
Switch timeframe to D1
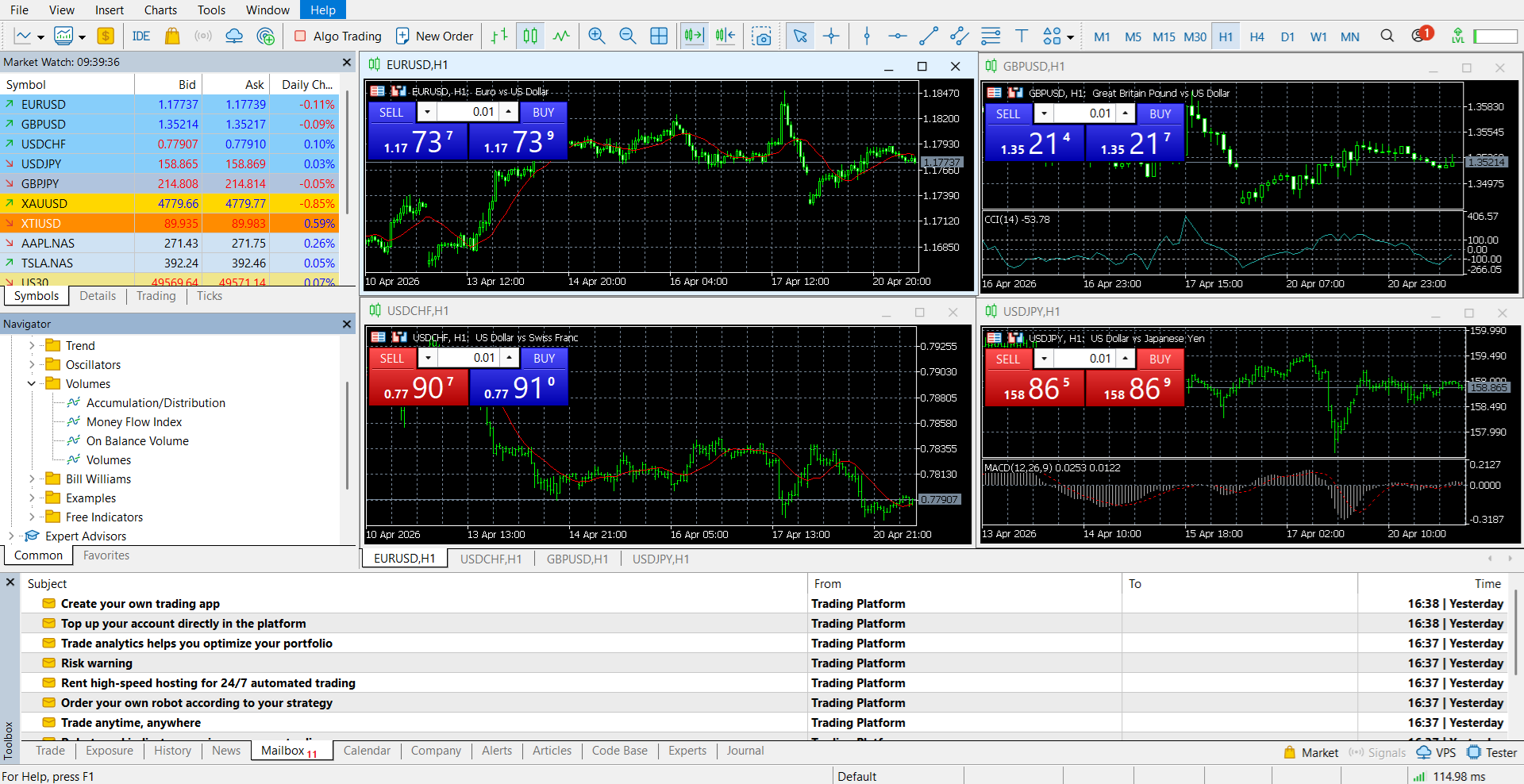1287,37
